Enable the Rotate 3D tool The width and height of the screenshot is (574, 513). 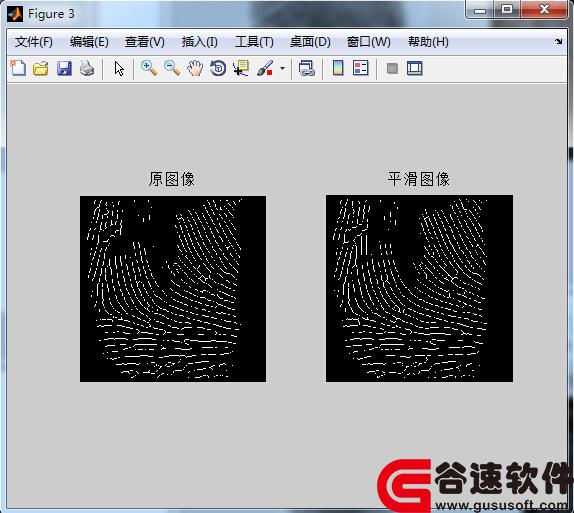tap(218, 68)
